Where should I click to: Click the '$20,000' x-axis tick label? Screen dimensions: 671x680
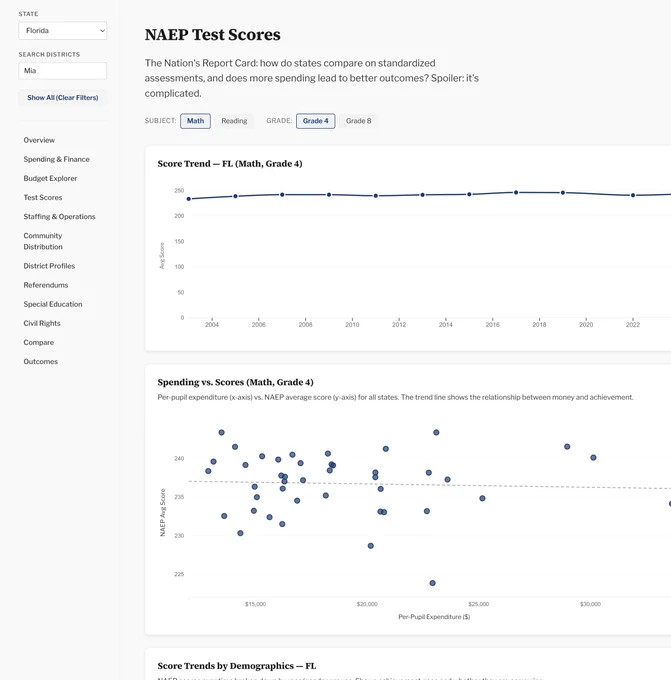click(x=367, y=604)
